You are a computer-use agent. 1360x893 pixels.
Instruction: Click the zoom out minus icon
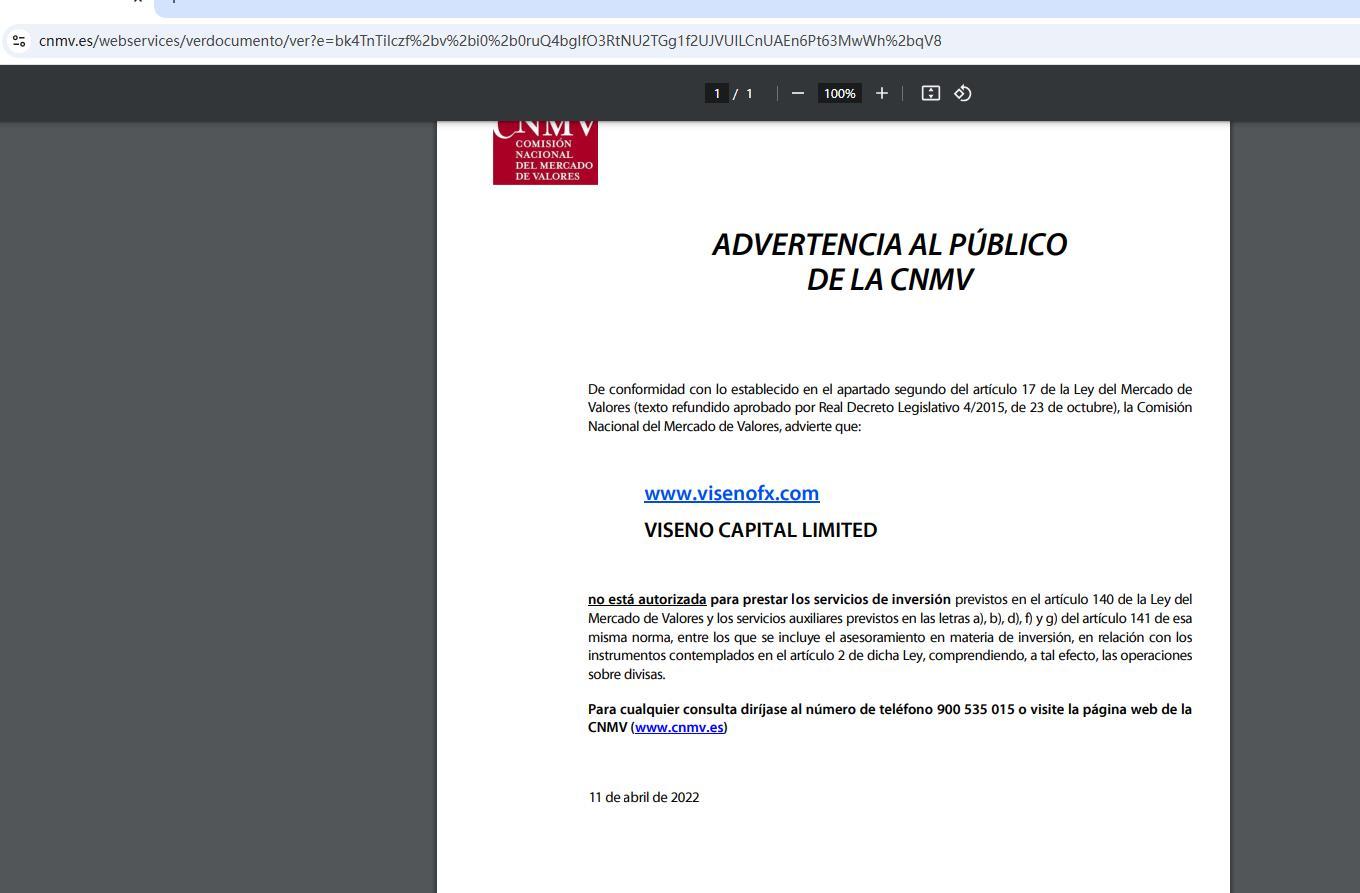[x=797, y=93]
